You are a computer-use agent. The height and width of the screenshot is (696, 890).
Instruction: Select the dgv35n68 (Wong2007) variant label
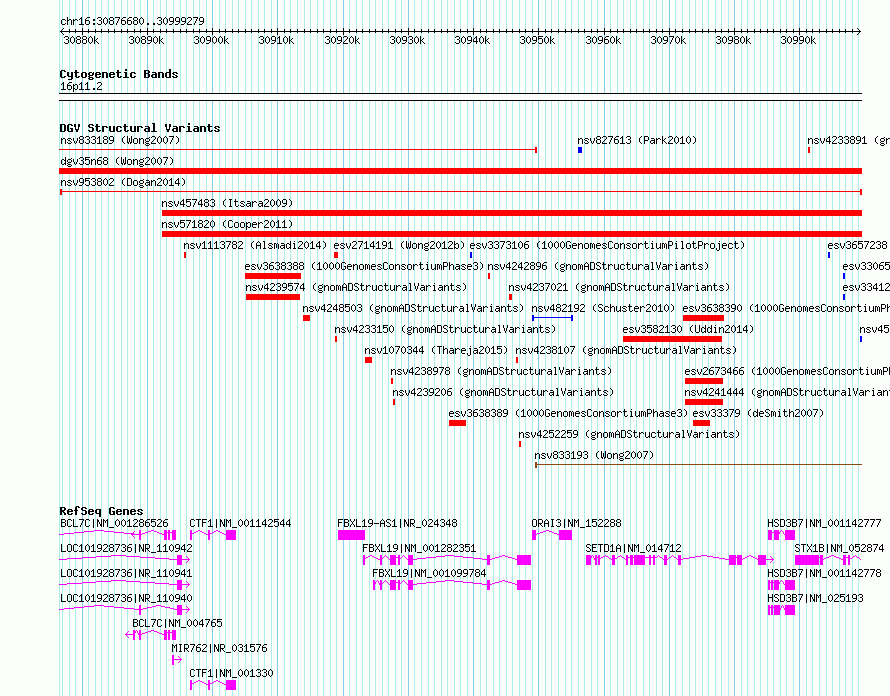pyautogui.click(x=117, y=161)
